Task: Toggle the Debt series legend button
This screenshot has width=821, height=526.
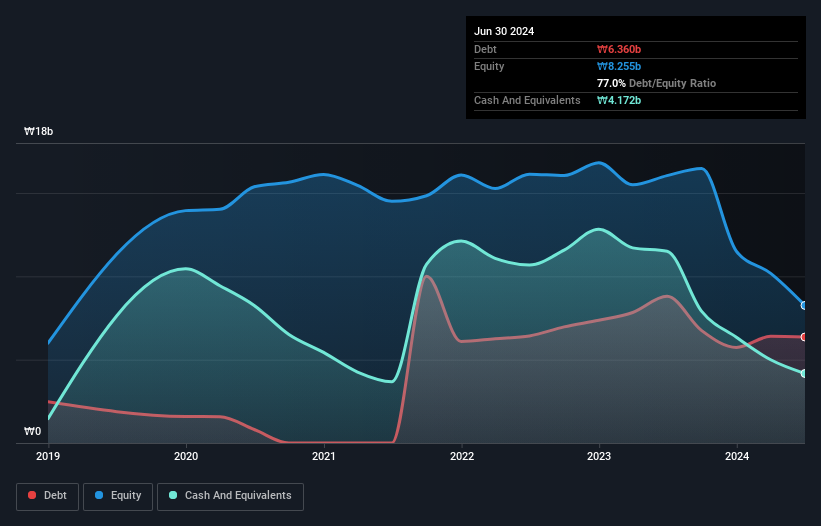Action: (x=48, y=496)
